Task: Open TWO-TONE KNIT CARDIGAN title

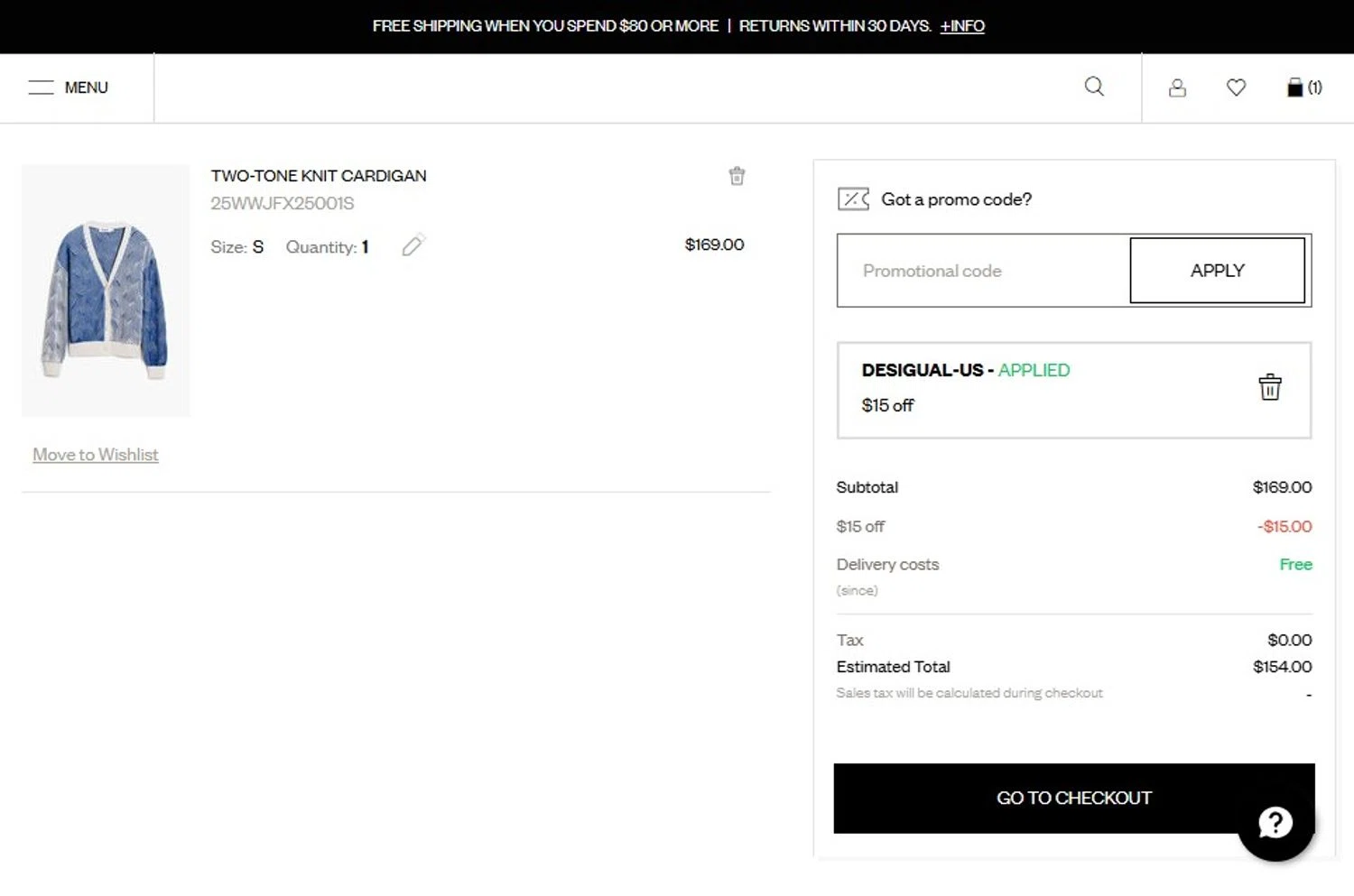Action: point(319,176)
